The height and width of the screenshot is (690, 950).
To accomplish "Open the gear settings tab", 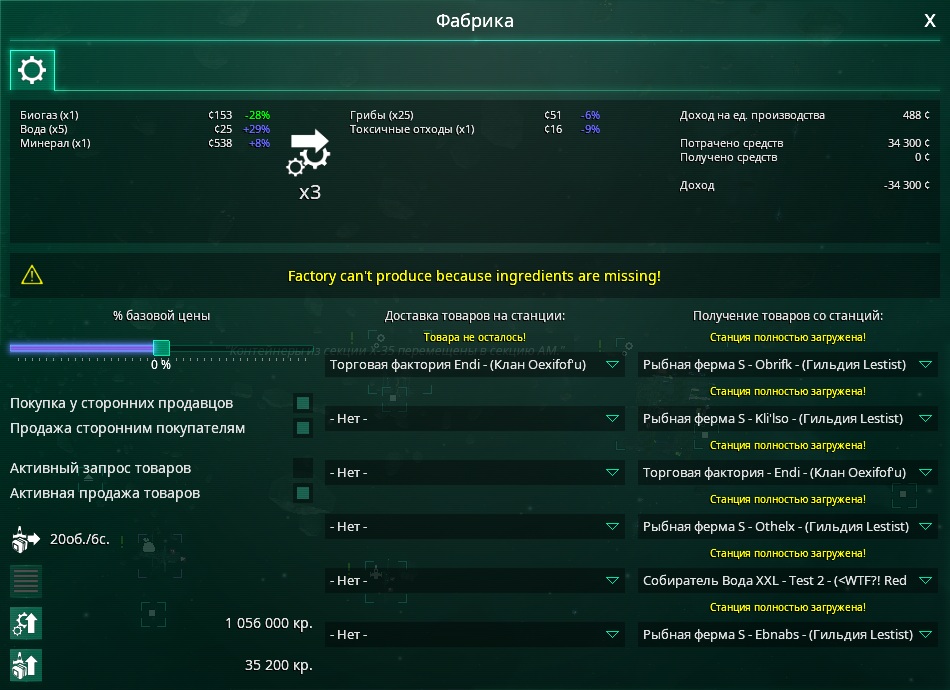I will coord(32,70).
